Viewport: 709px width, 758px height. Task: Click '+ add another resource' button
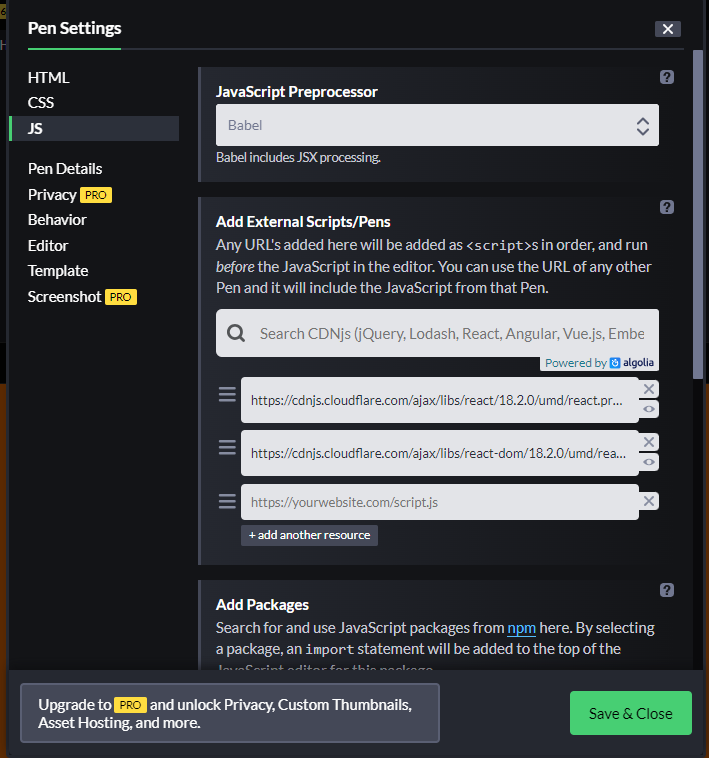(x=309, y=535)
